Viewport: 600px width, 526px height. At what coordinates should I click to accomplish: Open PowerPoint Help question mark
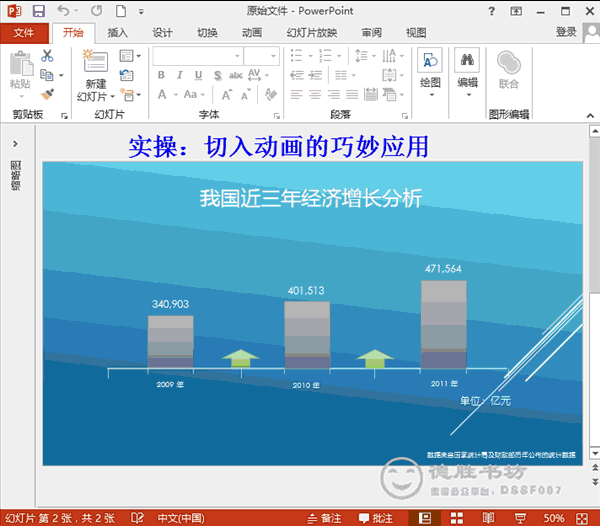[491, 11]
